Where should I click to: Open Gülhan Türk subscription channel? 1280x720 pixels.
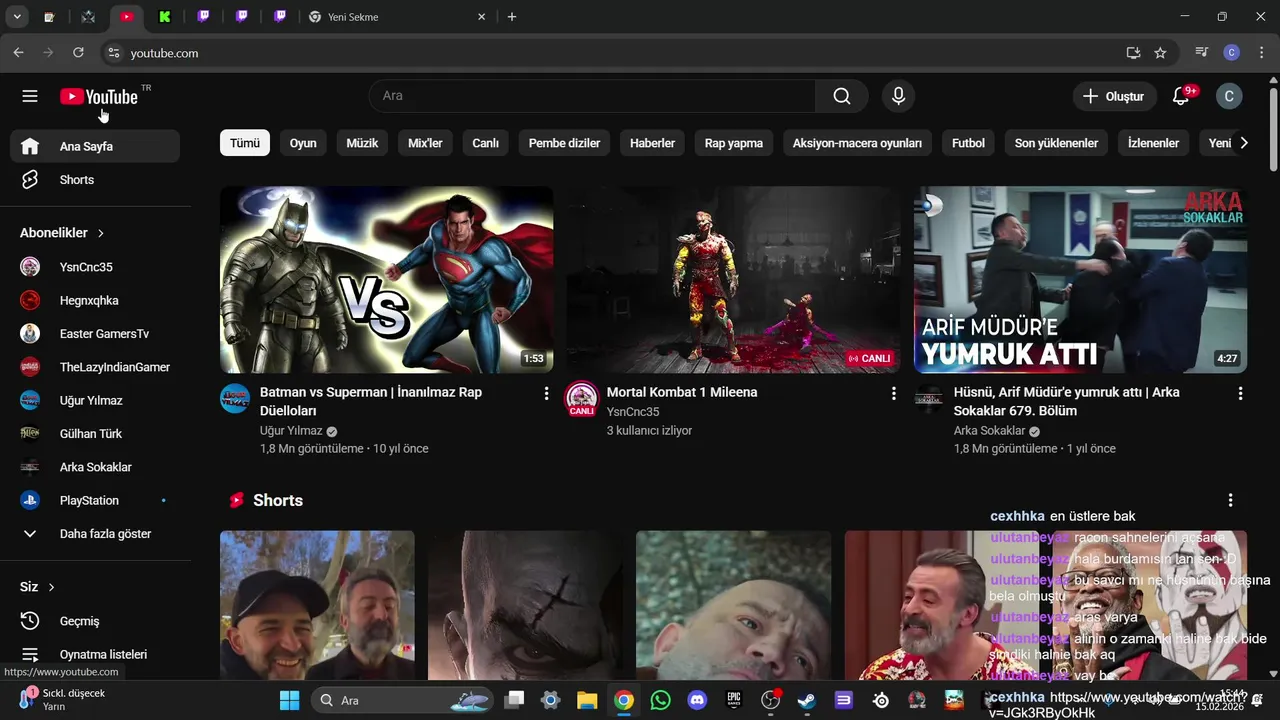click(95, 434)
